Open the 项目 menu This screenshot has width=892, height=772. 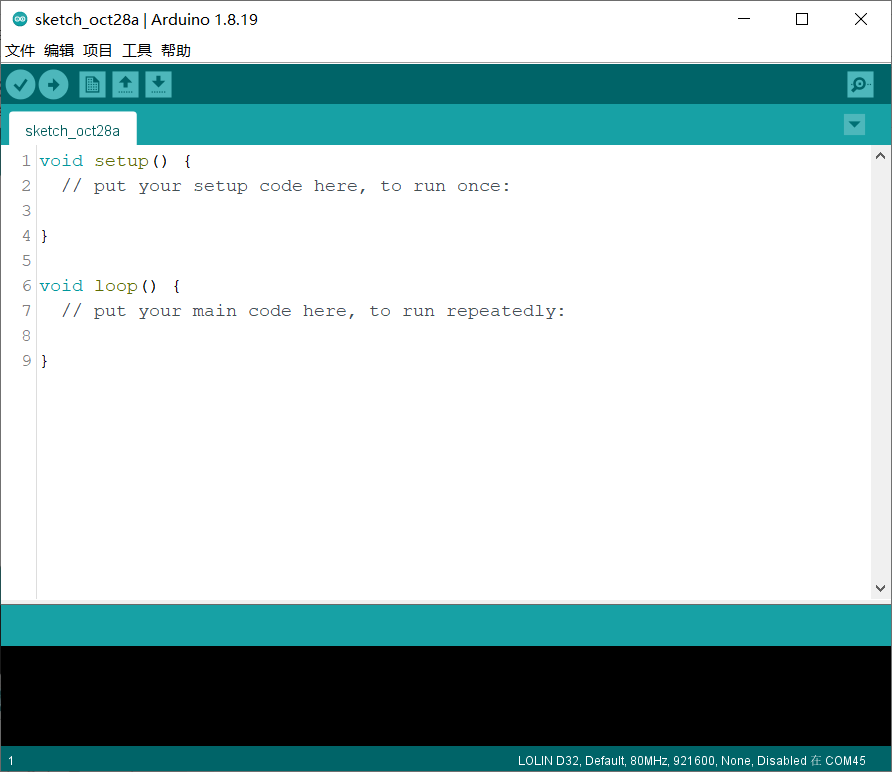(97, 51)
